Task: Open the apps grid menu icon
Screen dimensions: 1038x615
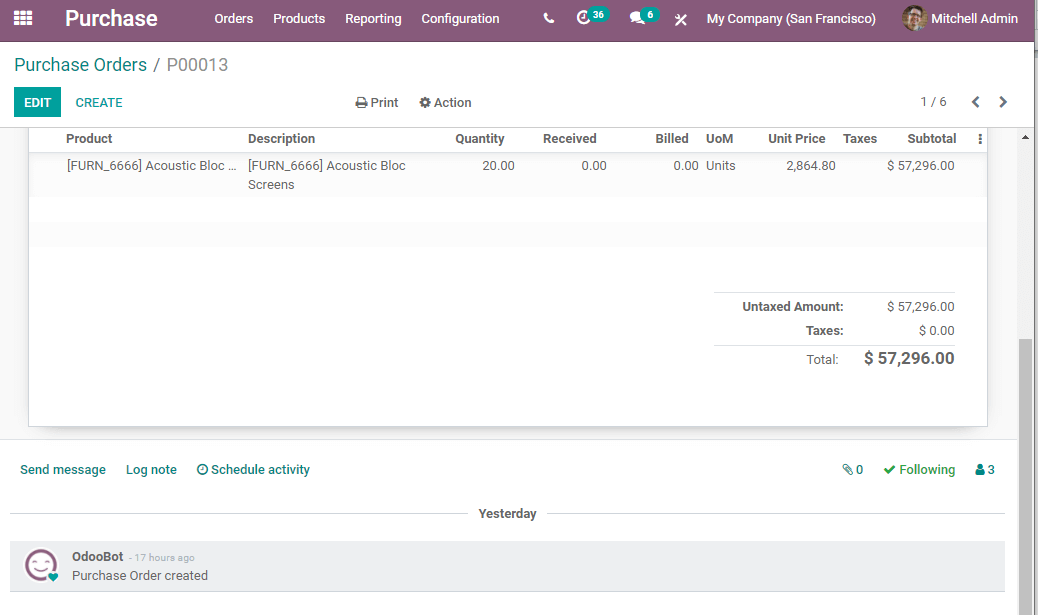Action: pos(23,19)
